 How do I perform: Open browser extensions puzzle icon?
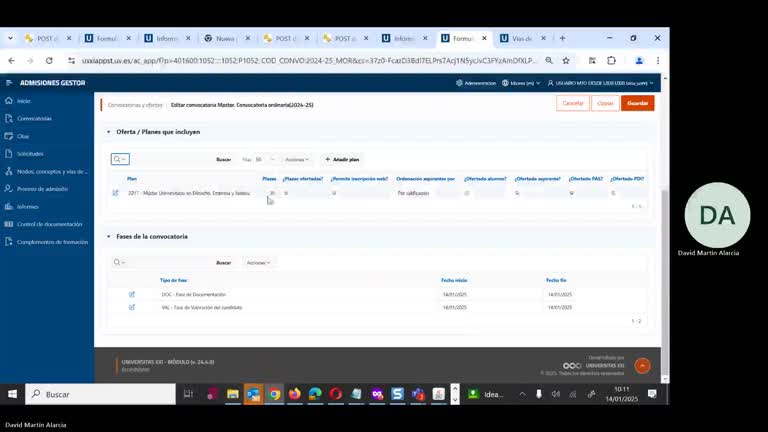click(611, 61)
